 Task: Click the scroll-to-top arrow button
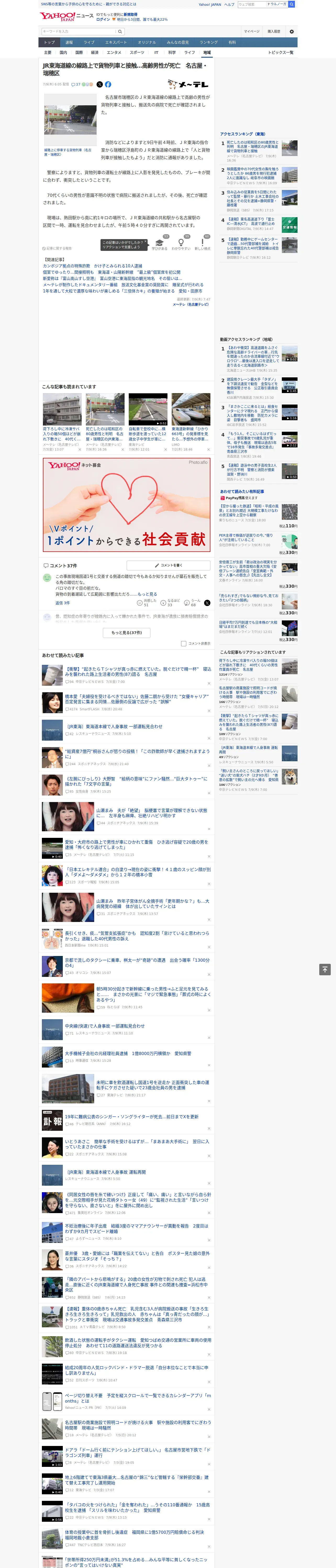(x=325, y=970)
